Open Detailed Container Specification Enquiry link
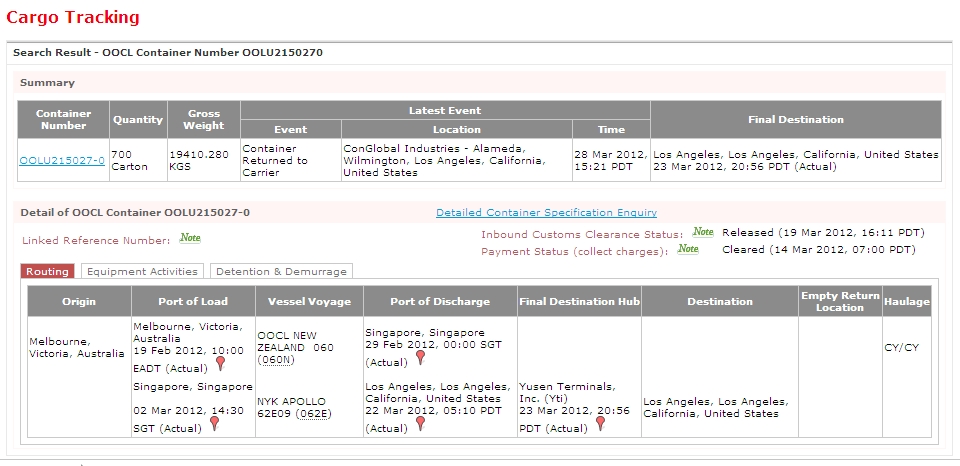Screen dimensions: 960x466 [x=546, y=212]
